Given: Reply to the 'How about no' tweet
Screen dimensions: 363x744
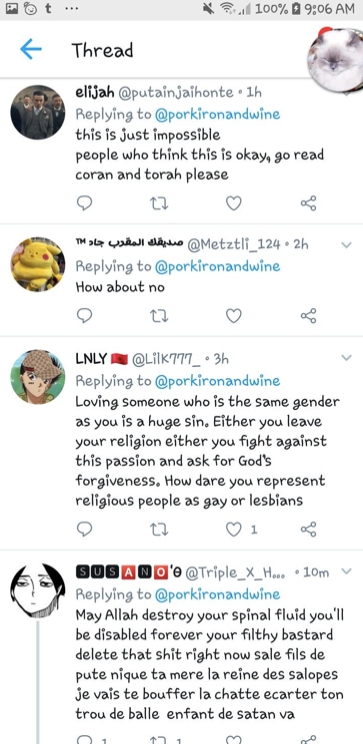Looking at the screenshot, I should coord(84,316).
